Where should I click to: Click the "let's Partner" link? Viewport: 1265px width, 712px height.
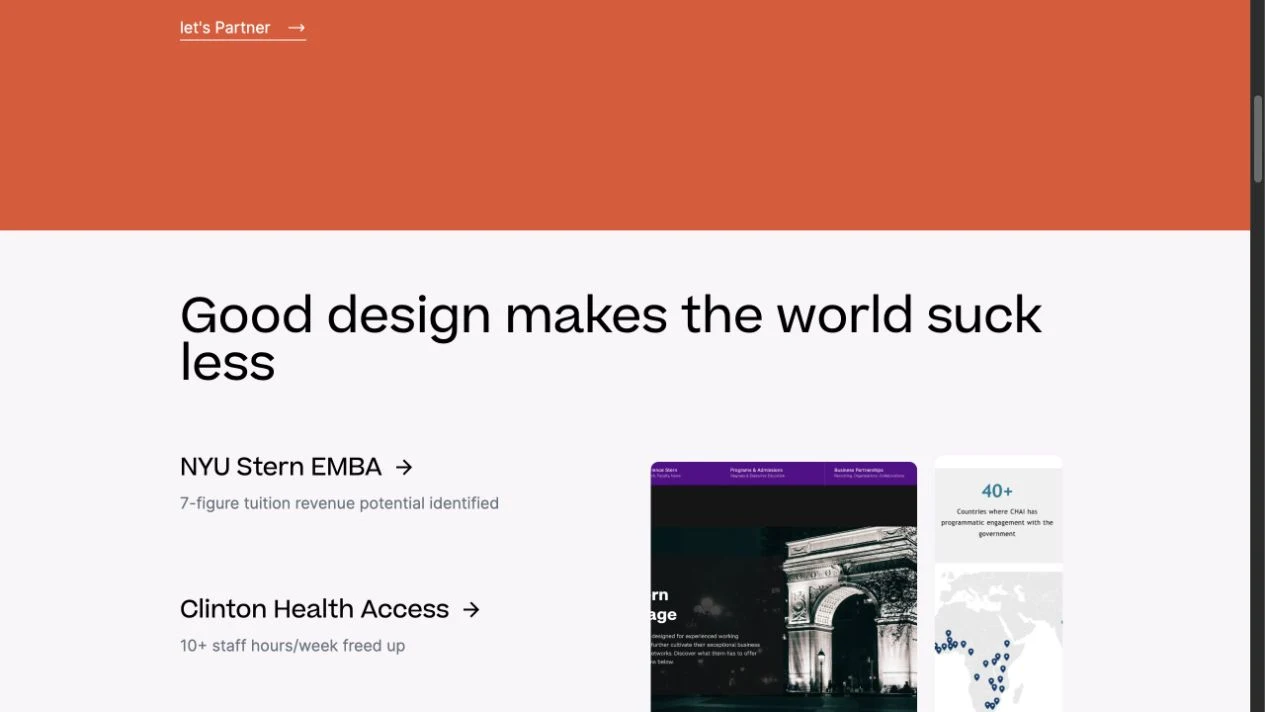243,28
